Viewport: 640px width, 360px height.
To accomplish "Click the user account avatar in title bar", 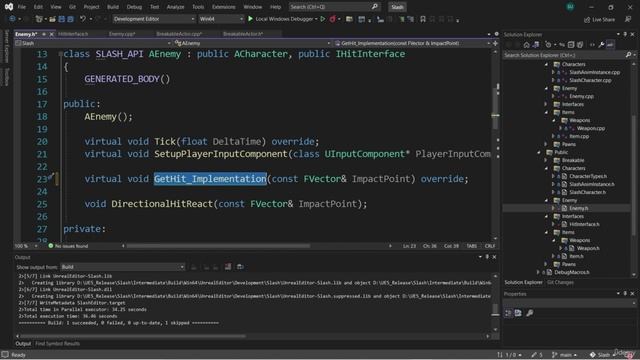I will pyautogui.click(x=570, y=7).
